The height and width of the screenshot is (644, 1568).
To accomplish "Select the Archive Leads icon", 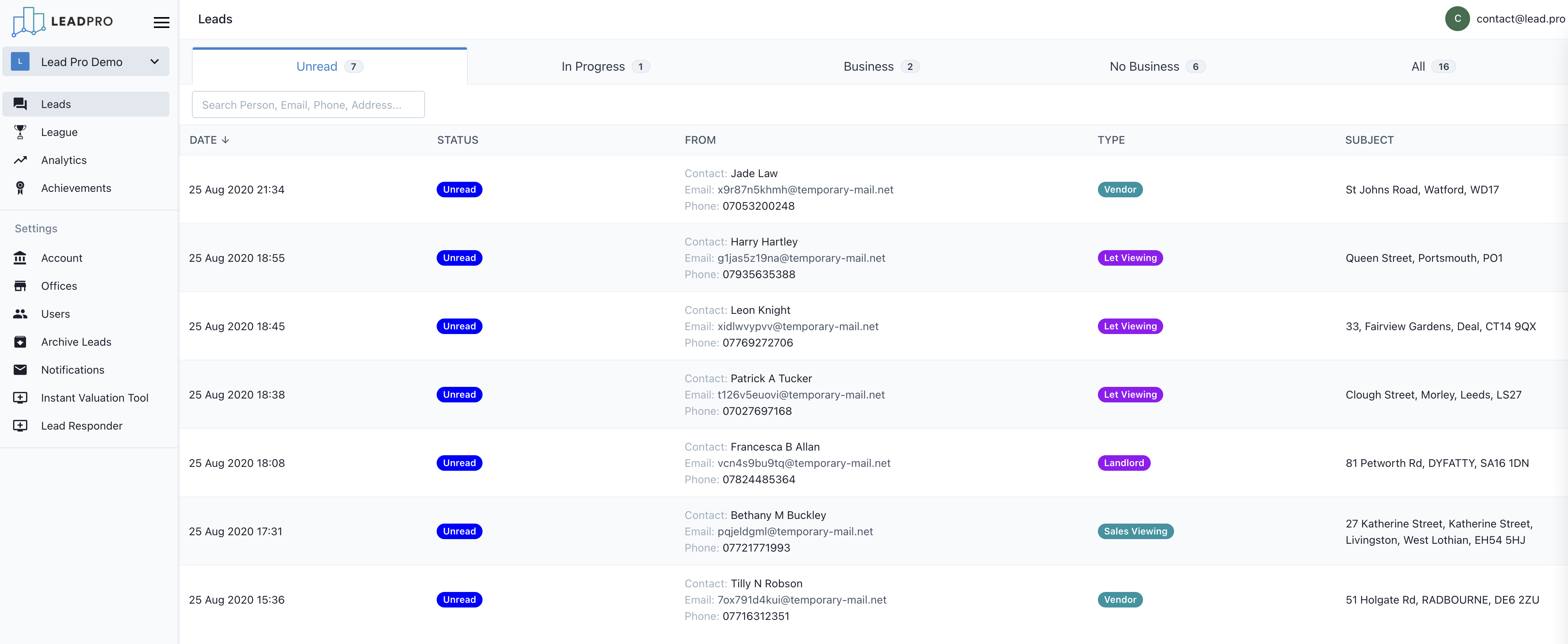I will point(21,341).
